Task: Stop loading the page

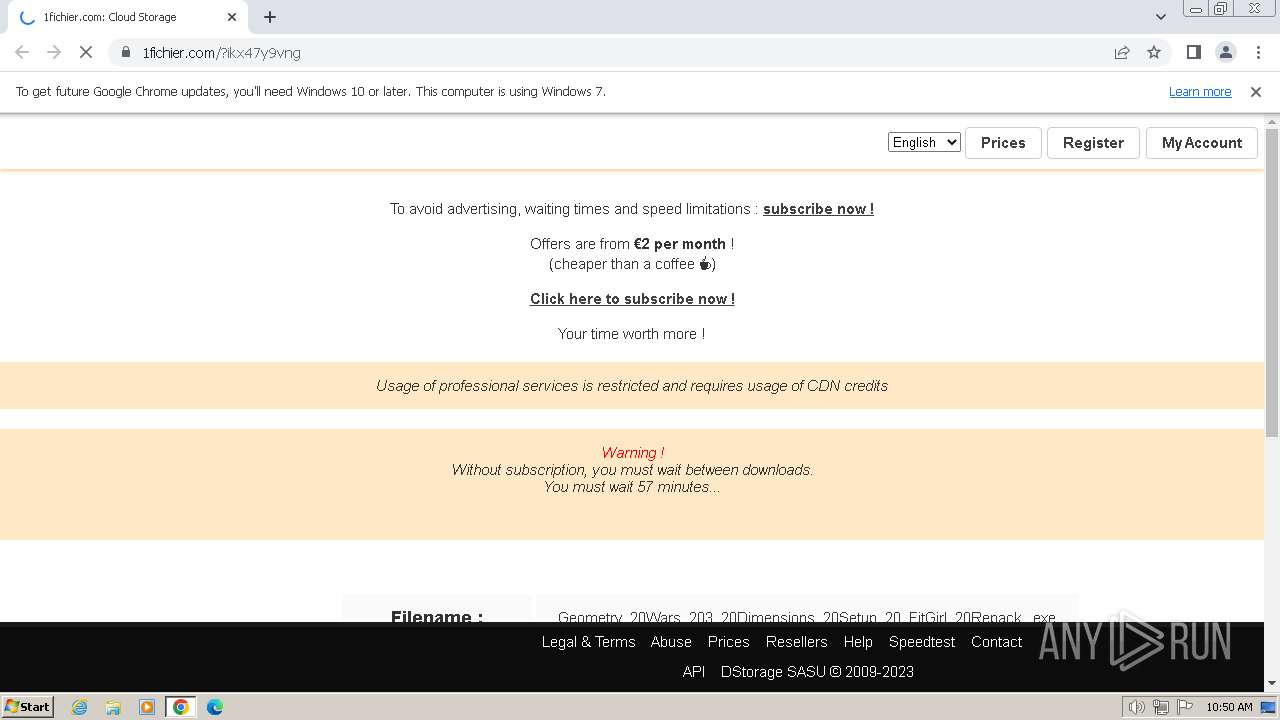Action: click(86, 52)
